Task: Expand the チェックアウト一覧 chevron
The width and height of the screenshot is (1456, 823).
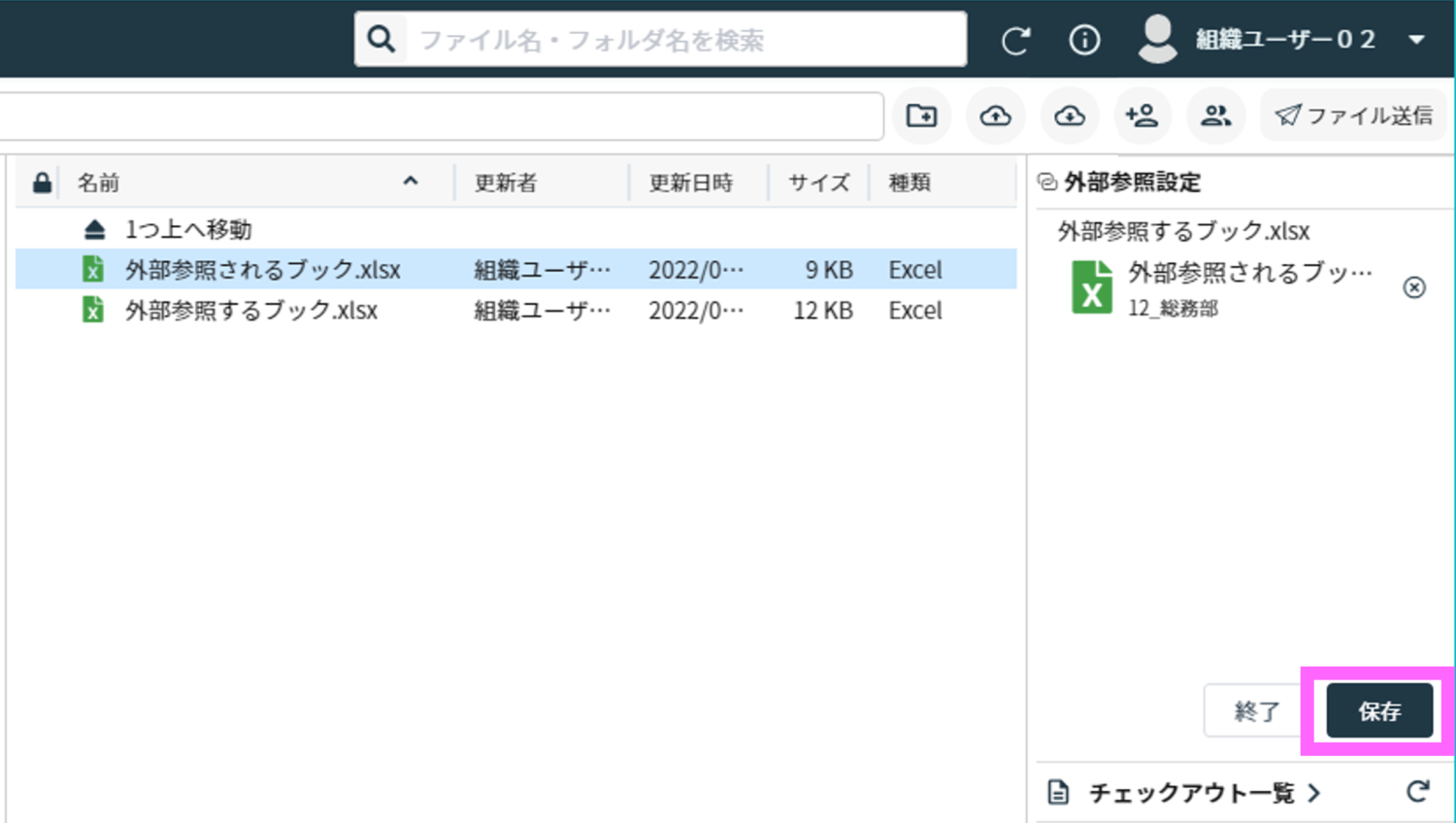Action: click(1313, 793)
